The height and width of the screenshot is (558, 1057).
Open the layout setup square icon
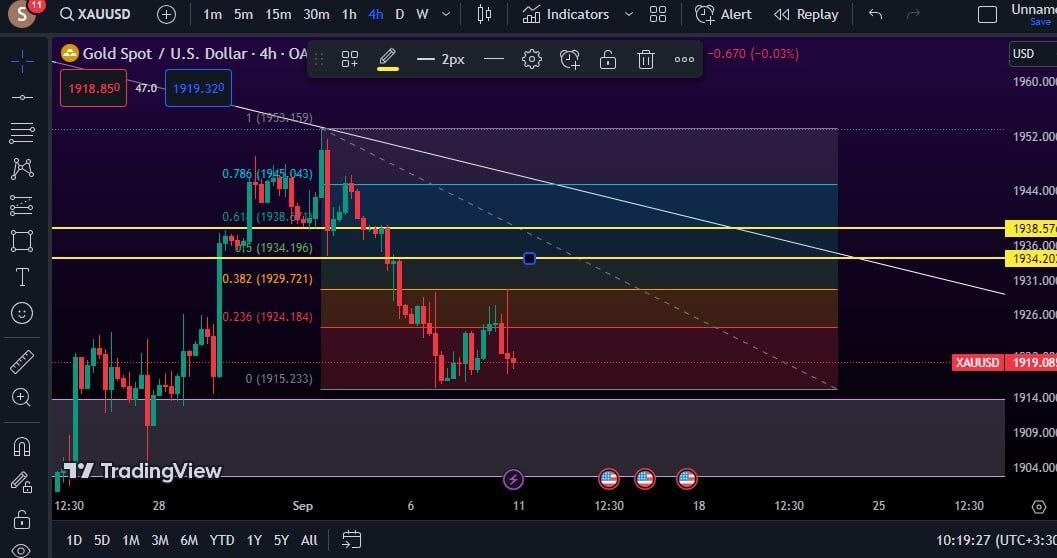[987, 14]
